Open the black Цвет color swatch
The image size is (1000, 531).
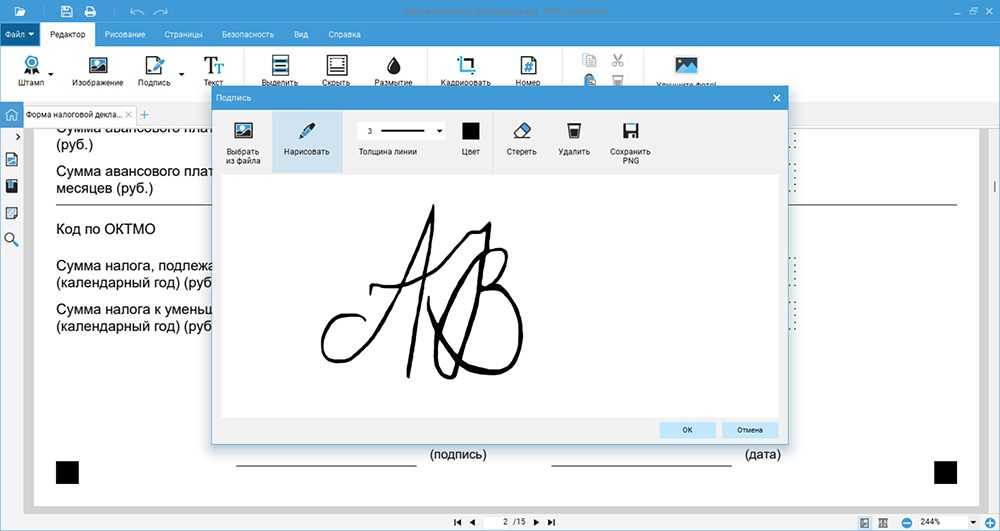pos(471,131)
